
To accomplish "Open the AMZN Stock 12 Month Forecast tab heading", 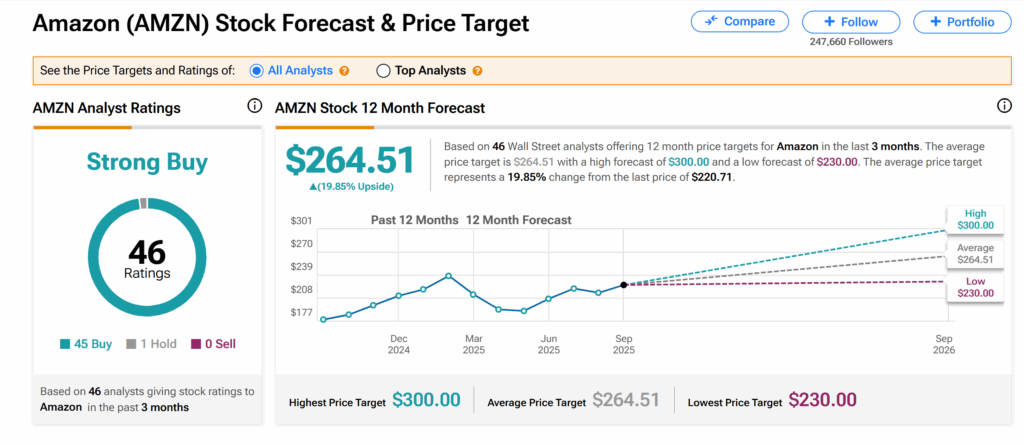I will point(379,108).
